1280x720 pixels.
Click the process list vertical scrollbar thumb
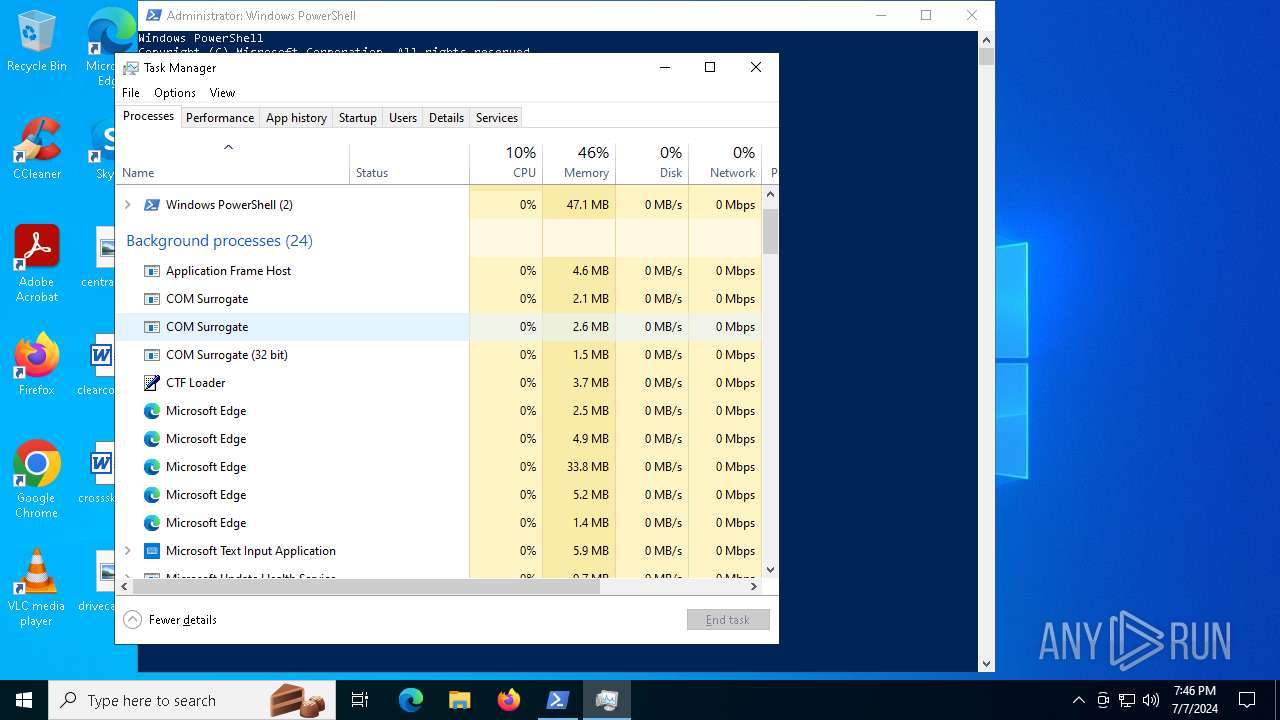pos(770,230)
